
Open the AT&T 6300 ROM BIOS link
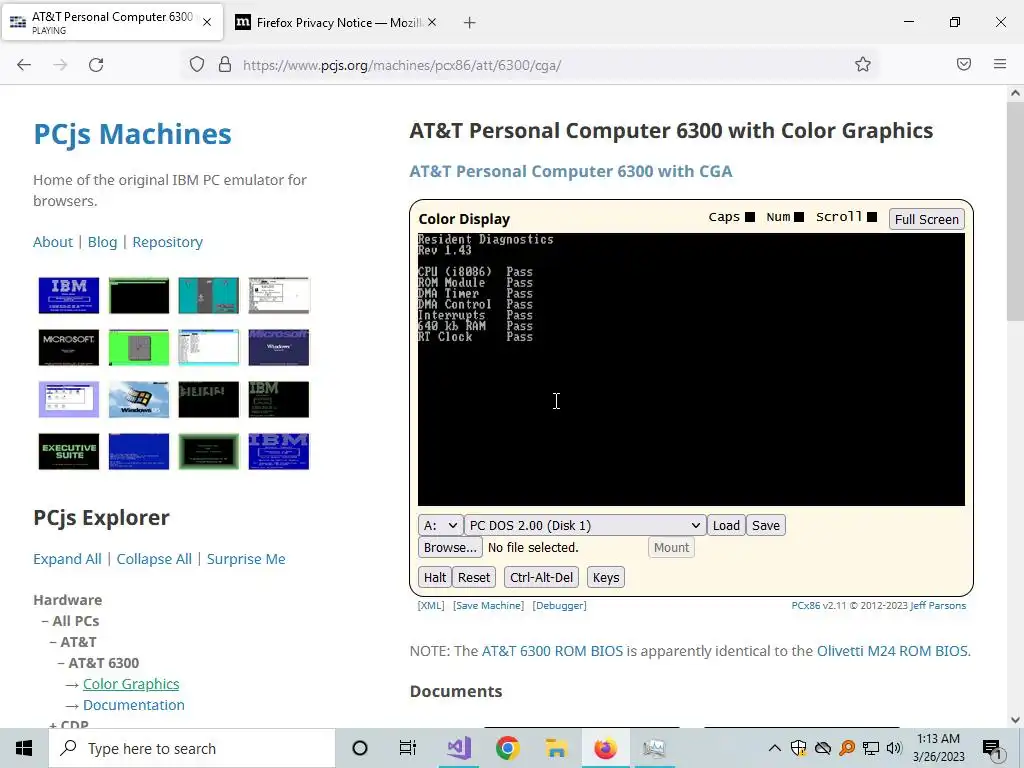coord(552,651)
